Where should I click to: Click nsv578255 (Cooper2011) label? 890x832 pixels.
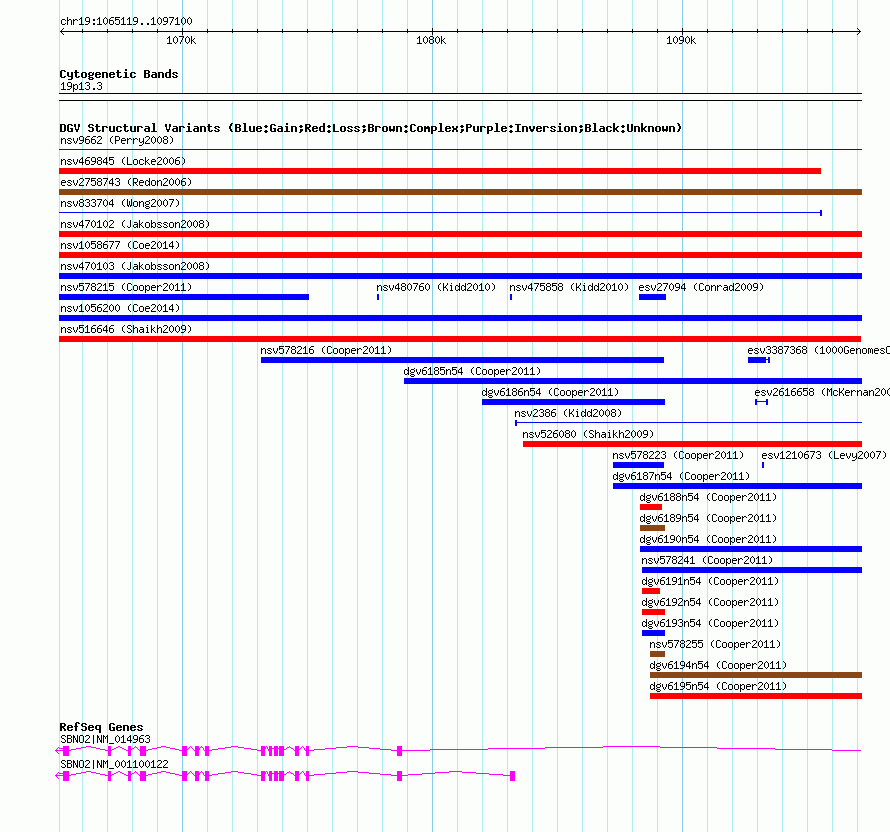pos(715,644)
